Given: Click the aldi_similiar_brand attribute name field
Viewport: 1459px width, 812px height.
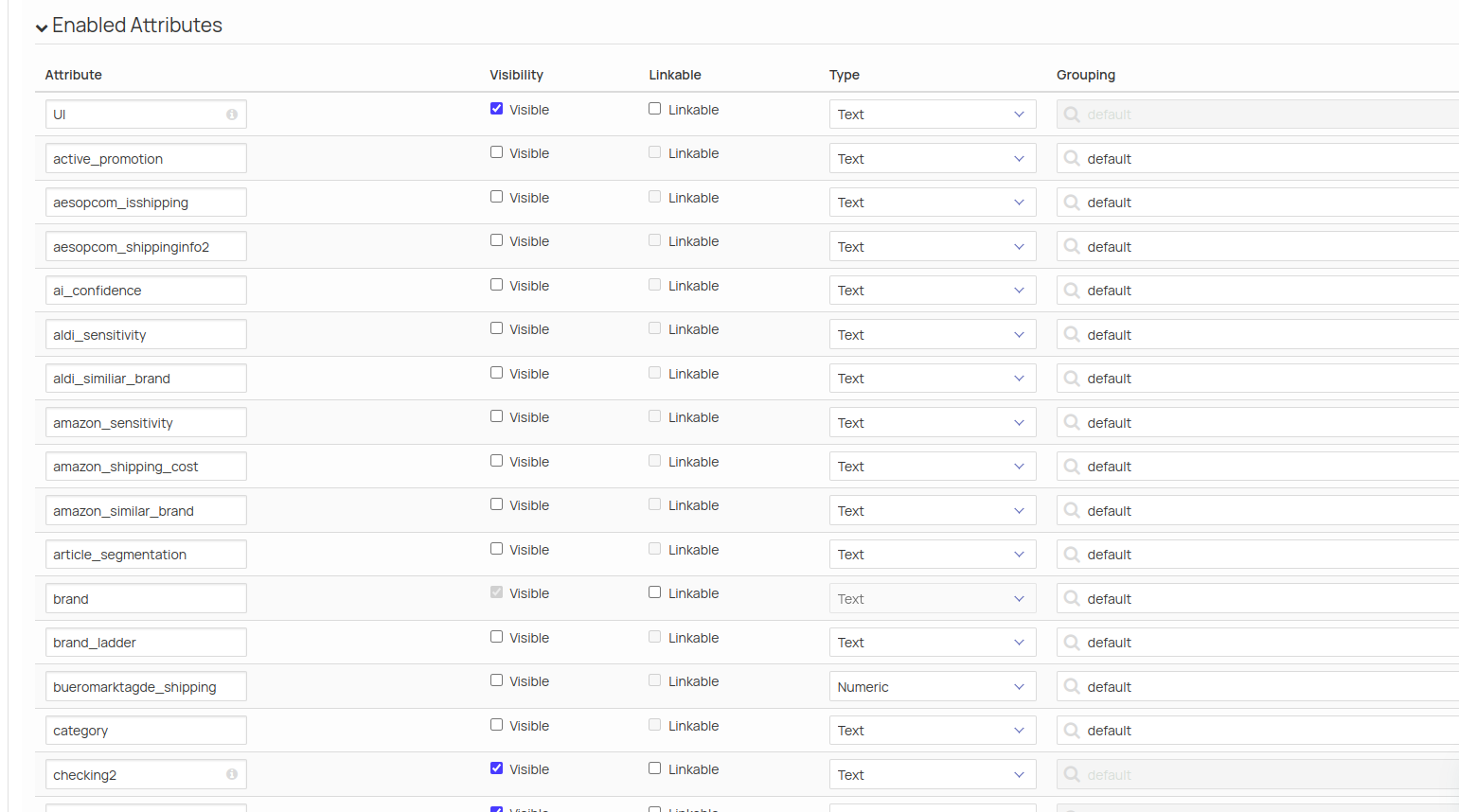Looking at the screenshot, I should pyautogui.click(x=146, y=379).
